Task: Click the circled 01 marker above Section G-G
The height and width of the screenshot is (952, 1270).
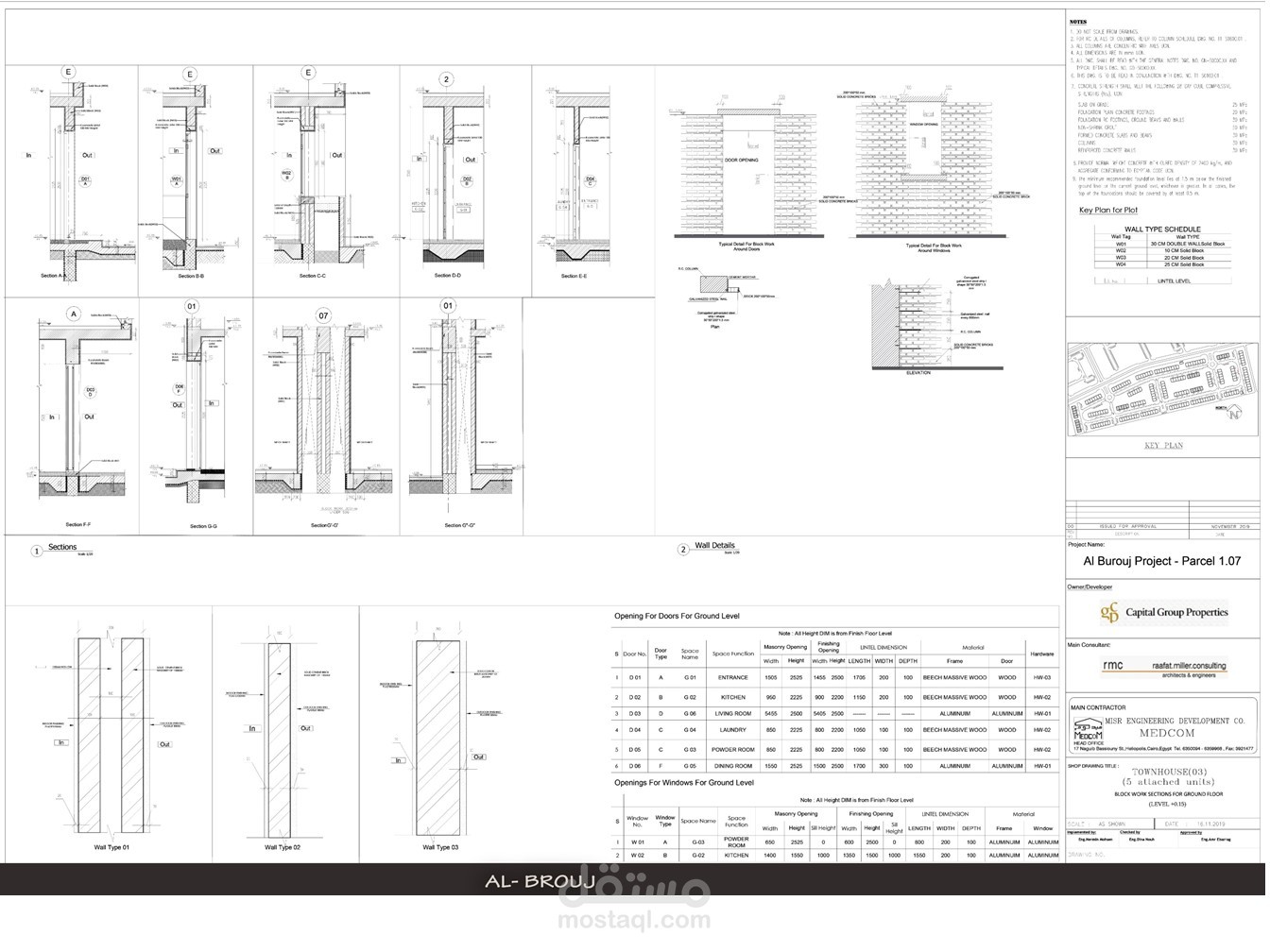Action: pos(193,305)
